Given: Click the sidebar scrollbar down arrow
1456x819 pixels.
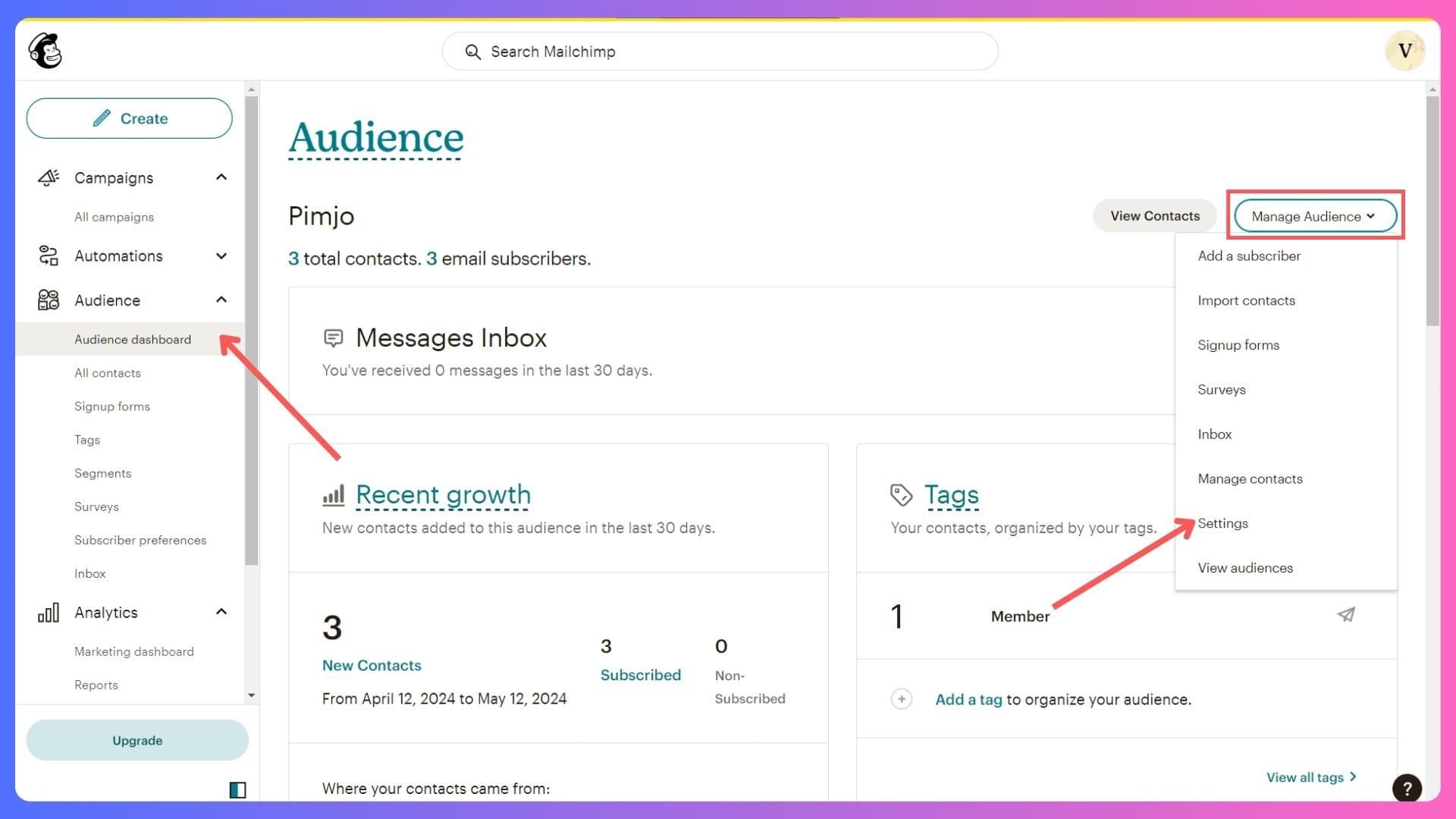Looking at the screenshot, I should (252, 695).
